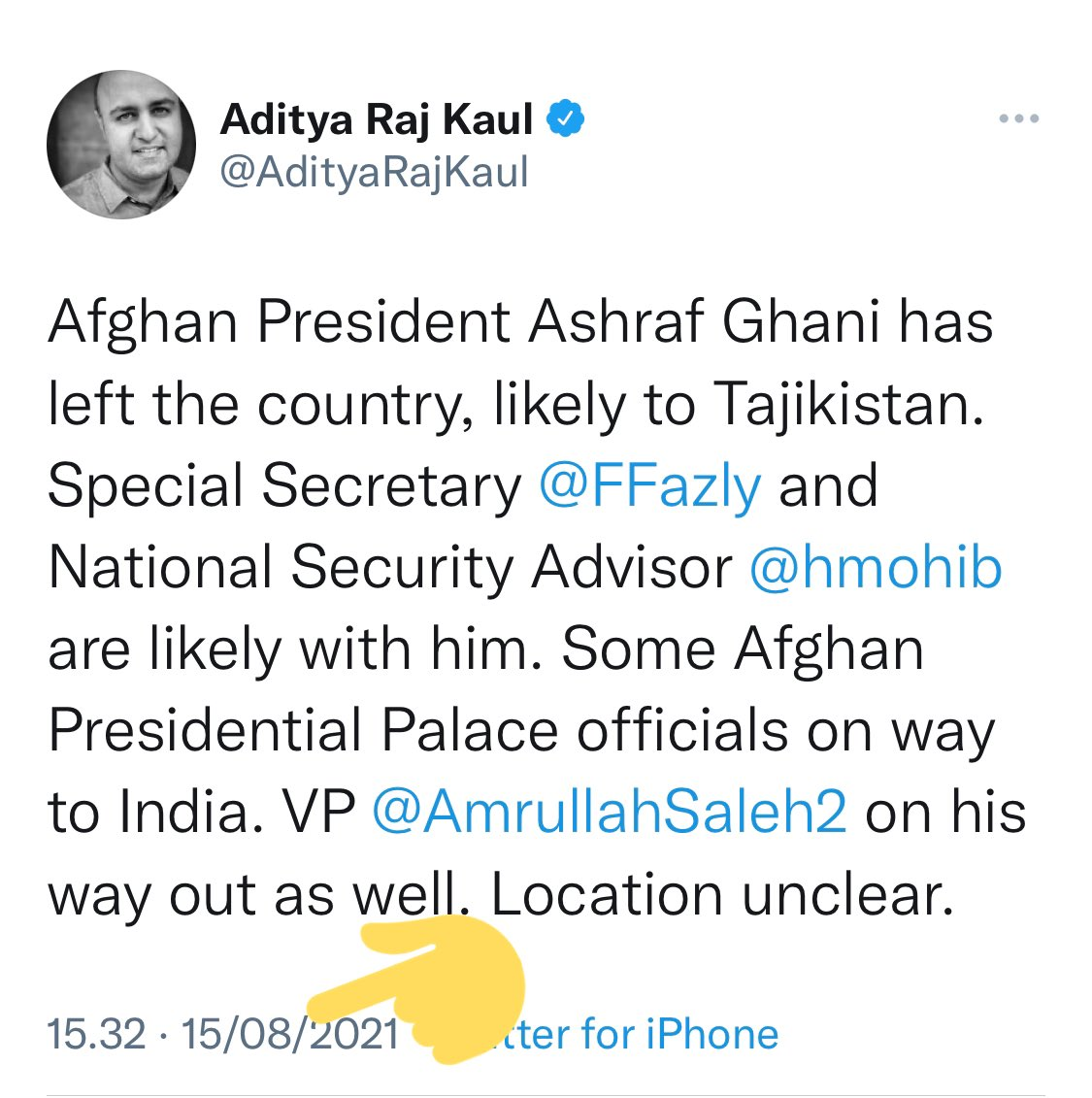Open the @AmrullahSaleh2 mention link
This screenshot has width=1092, height=1098.
(609, 813)
